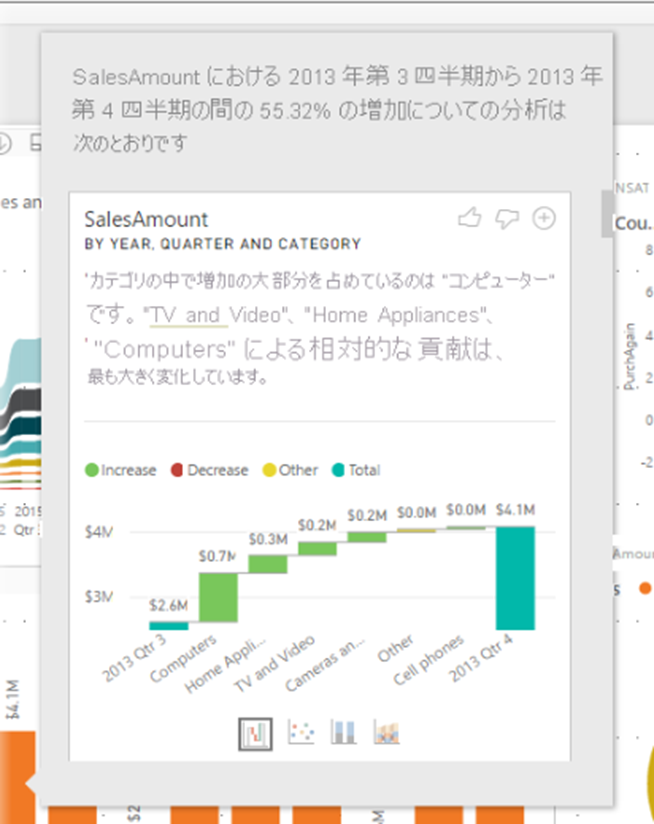
Task: Switch to the scatter chart view icon
Action: 301,732
